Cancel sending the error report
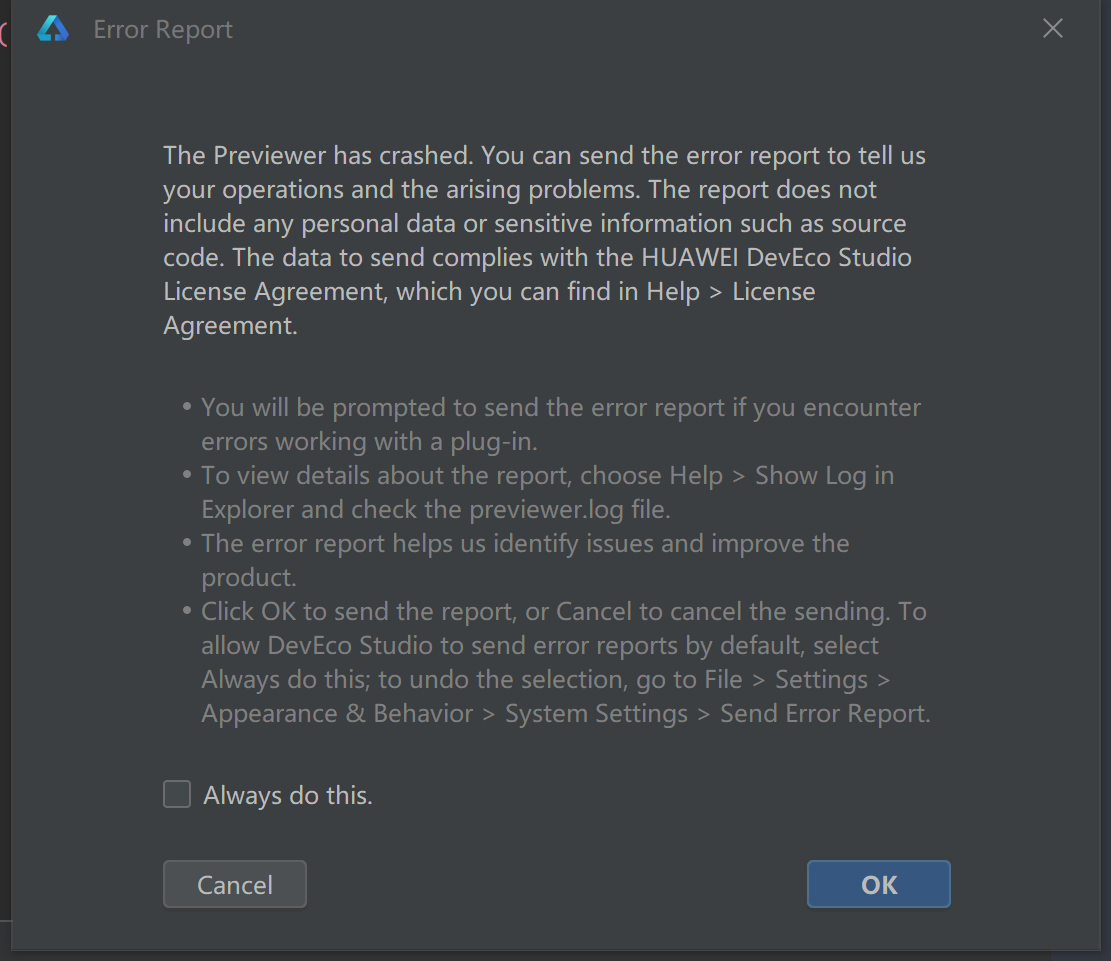This screenshot has height=961, width=1111. 235,884
